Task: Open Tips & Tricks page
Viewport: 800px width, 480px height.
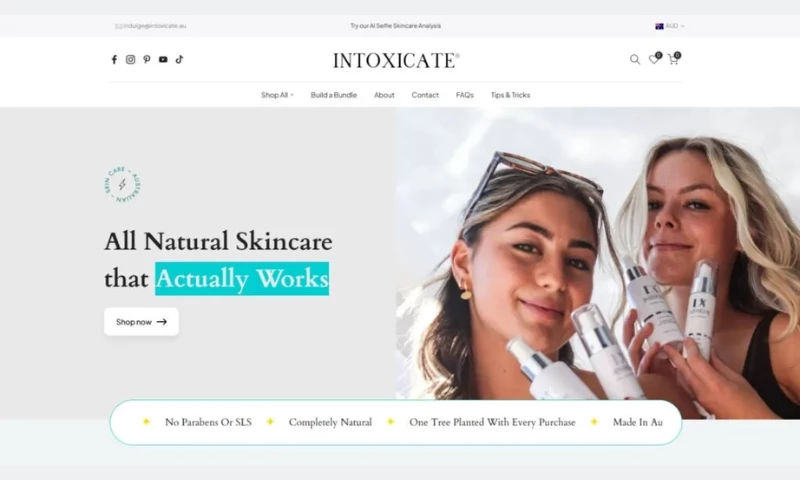Action: 510,95
